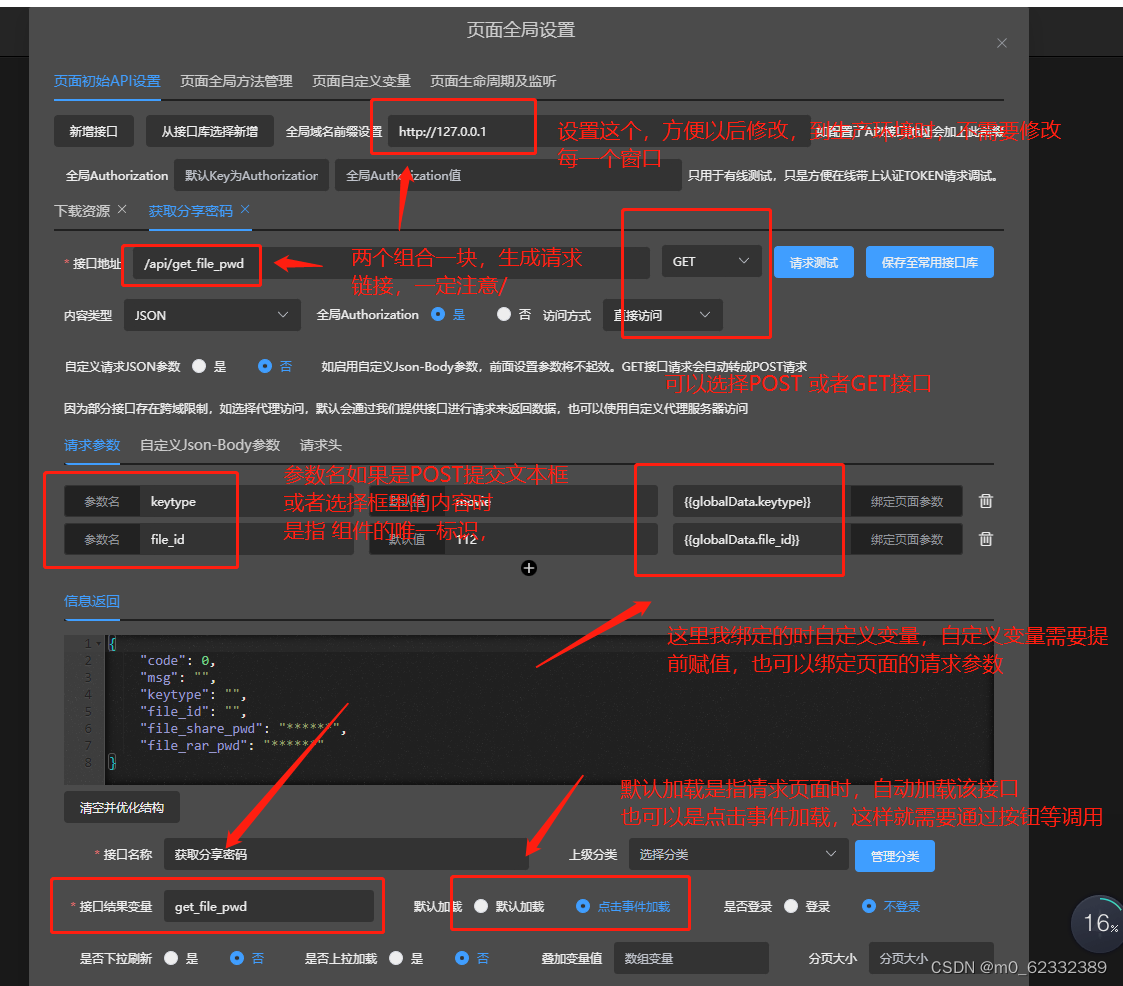Open the 获取分享密码 interface tab
The width and height of the screenshot is (1123, 986).
[191, 211]
